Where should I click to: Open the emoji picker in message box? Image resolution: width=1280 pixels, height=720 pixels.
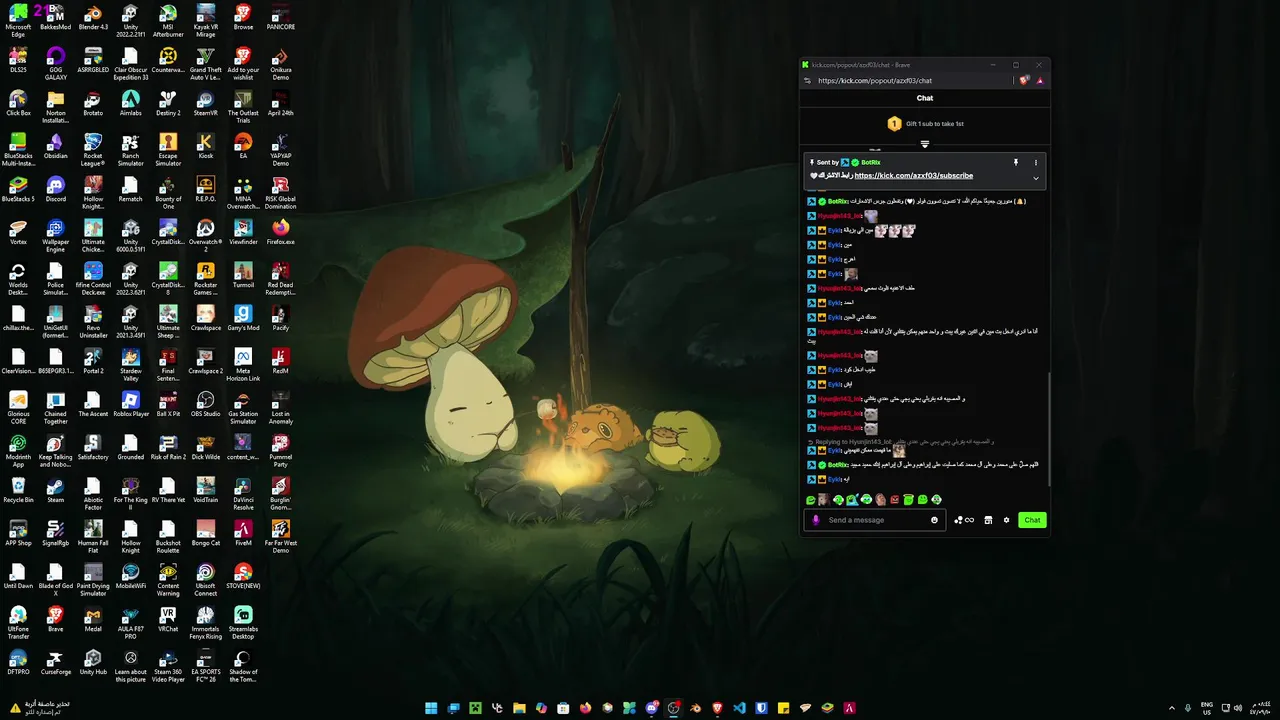pyautogui.click(x=935, y=520)
